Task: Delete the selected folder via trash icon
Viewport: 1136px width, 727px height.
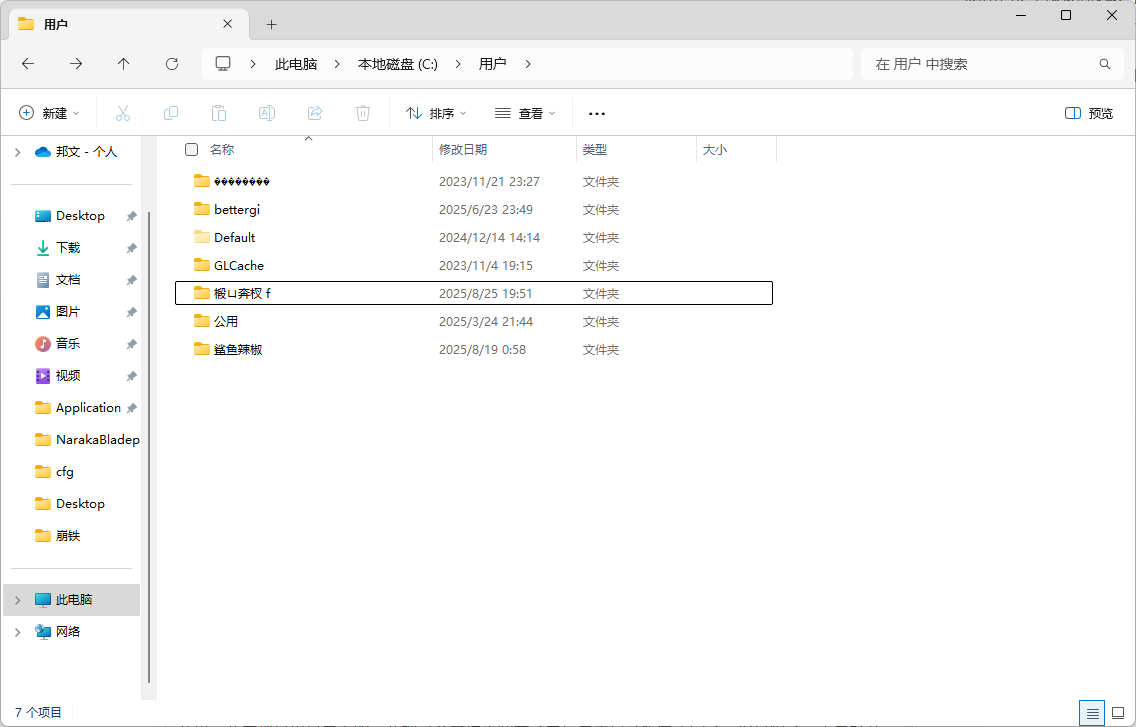Action: coord(363,113)
